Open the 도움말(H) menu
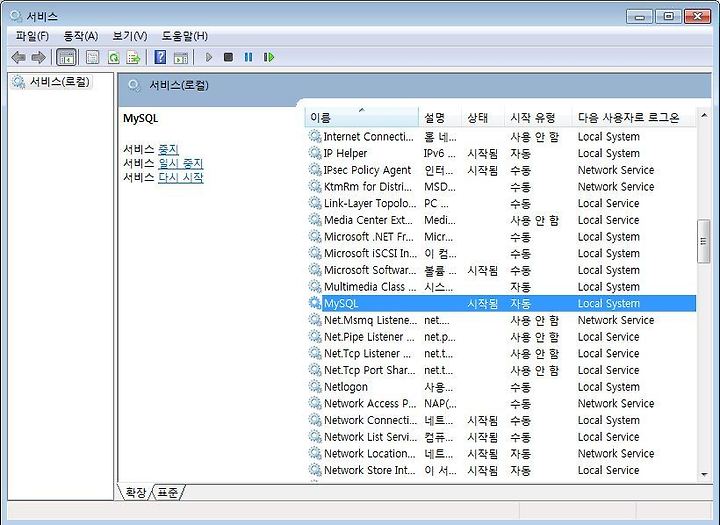Screen dimensions: 720x525 (185, 36)
